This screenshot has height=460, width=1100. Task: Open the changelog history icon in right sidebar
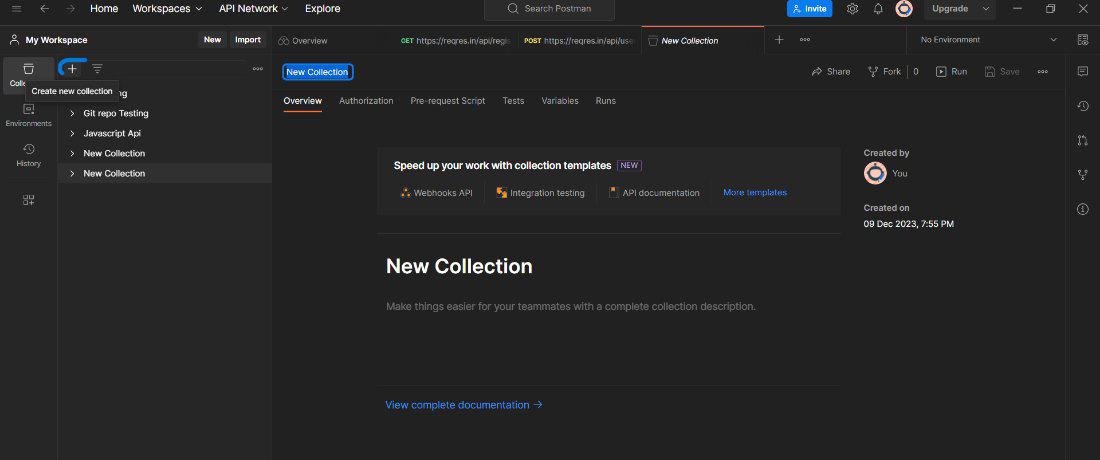(x=1082, y=106)
